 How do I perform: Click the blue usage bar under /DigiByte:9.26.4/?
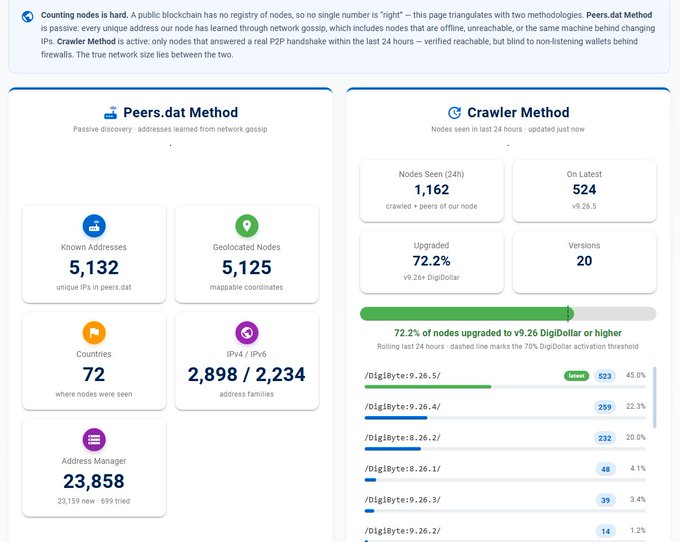tap(396, 418)
